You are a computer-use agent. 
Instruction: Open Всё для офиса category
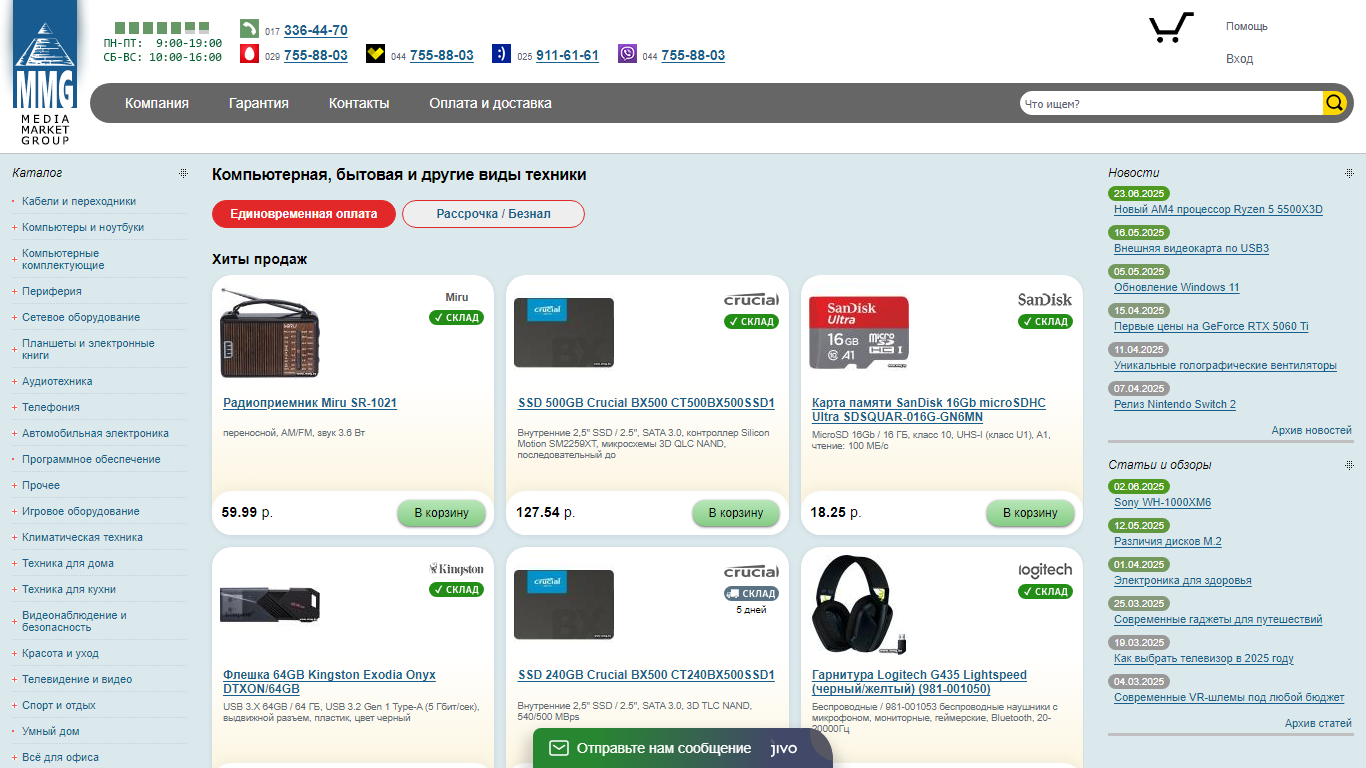(60, 757)
